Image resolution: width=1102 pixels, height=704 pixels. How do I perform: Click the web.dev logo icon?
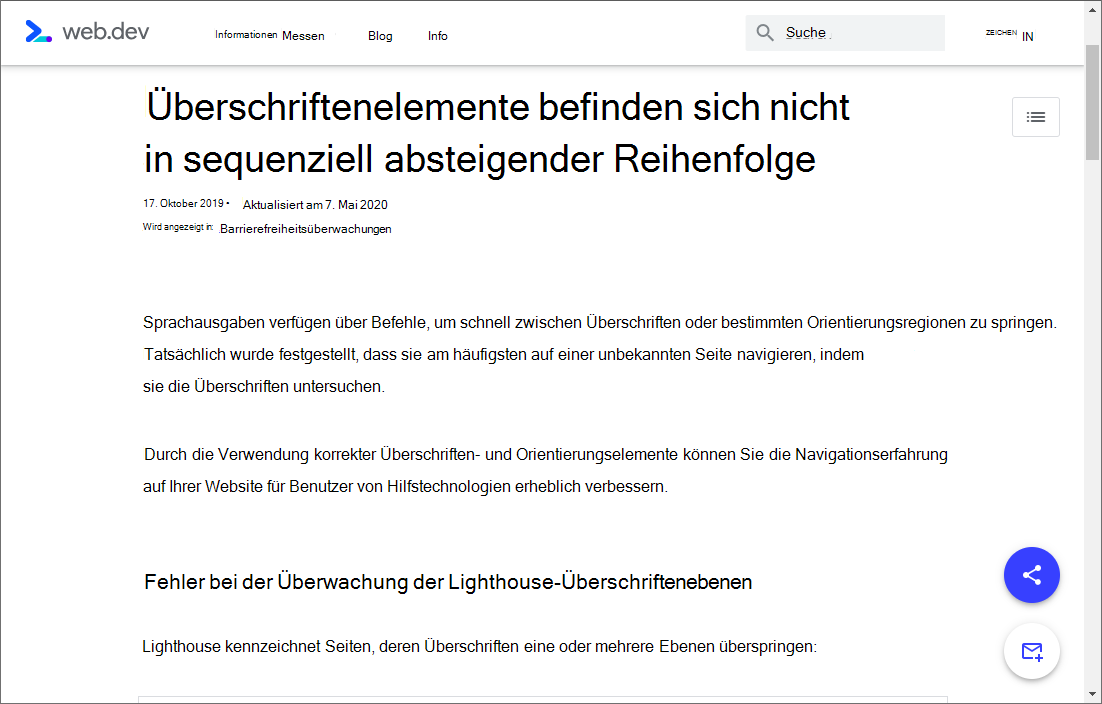coord(38,31)
